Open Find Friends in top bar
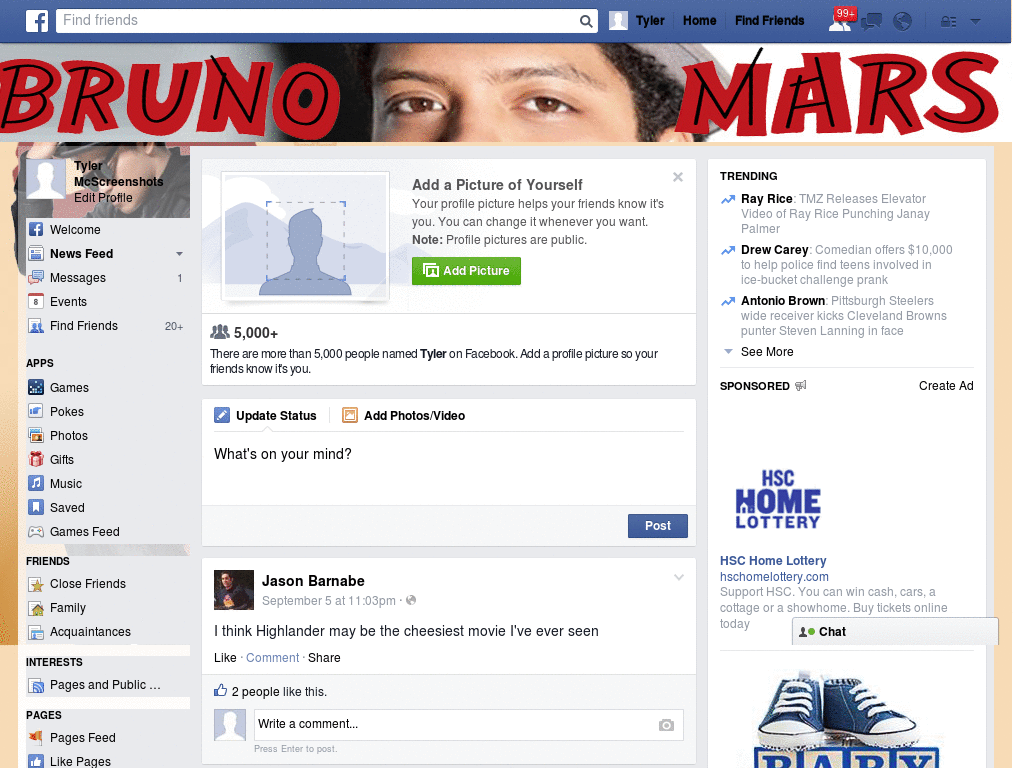The height and width of the screenshot is (768, 1024). pyautogui.click(x=769, y=21)
